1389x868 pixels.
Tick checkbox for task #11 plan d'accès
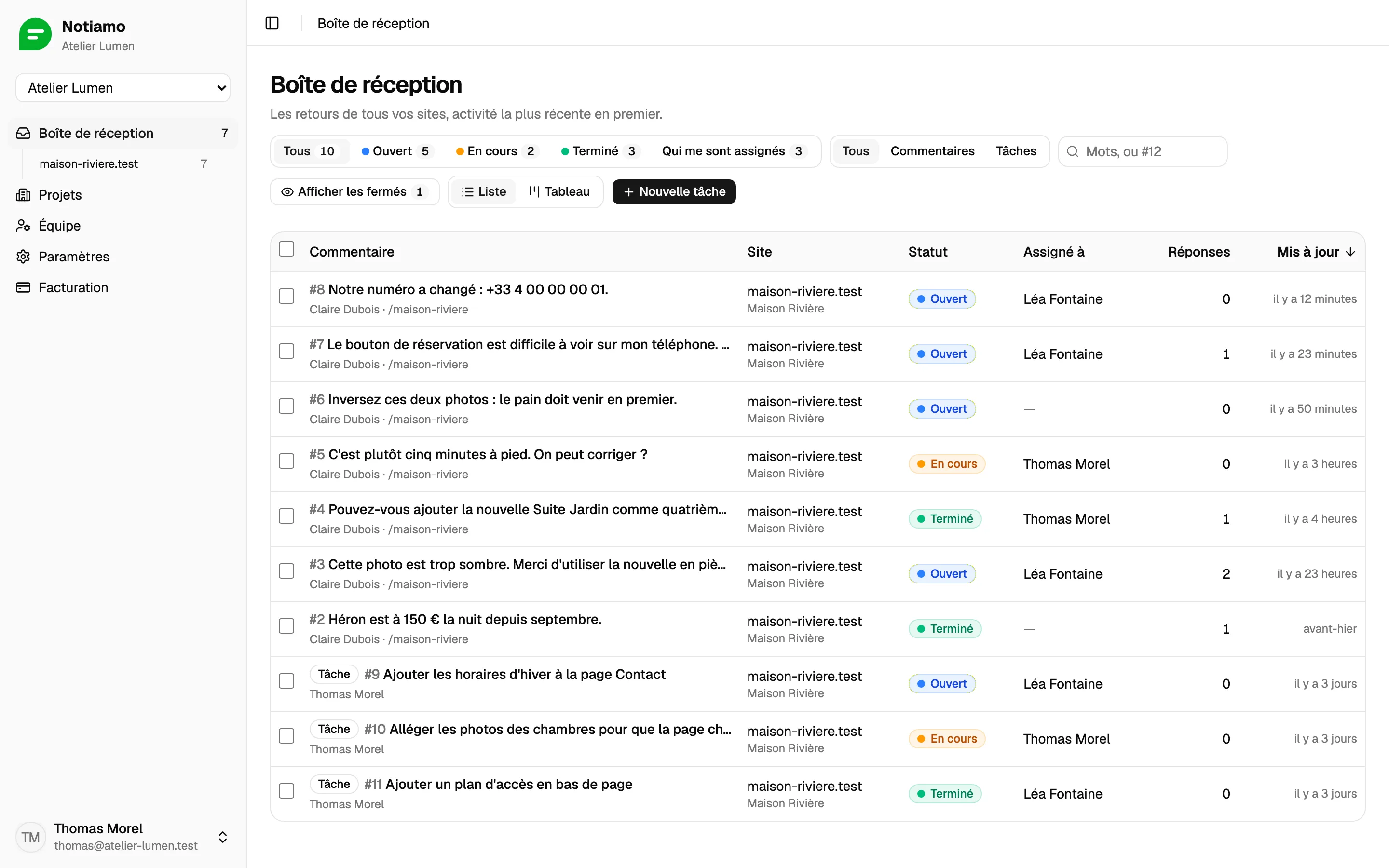pyautogui.click(x=286, y=791)
